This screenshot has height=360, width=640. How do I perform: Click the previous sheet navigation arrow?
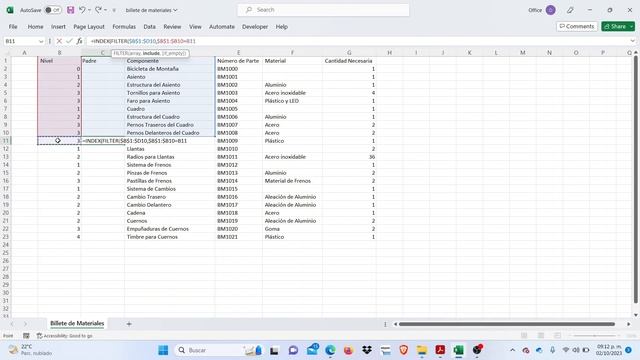pos(12,324)
